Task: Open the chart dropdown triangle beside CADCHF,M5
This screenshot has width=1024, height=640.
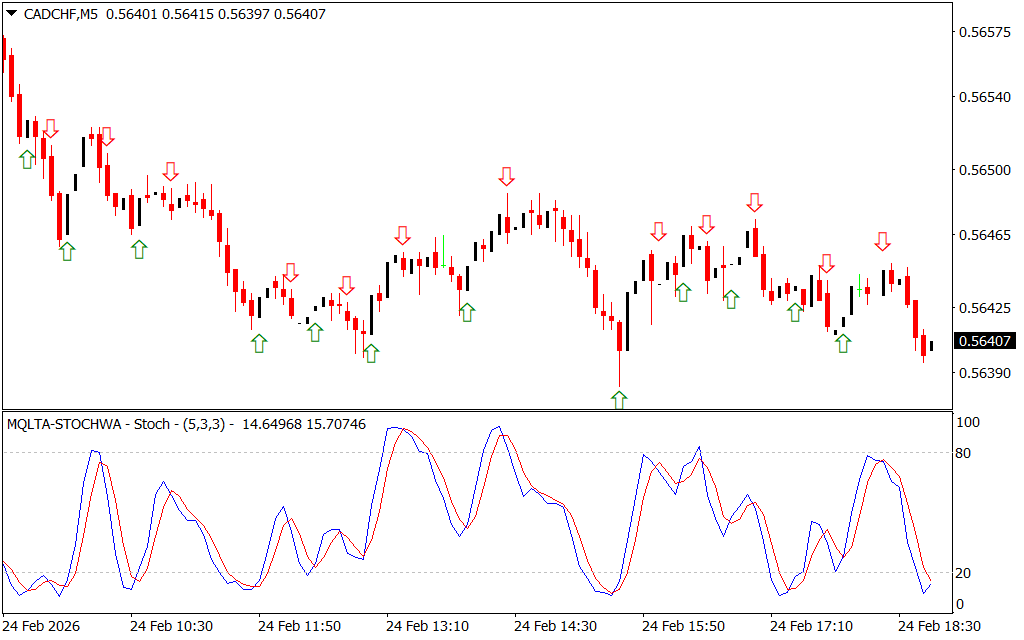Action: [11, 15]
